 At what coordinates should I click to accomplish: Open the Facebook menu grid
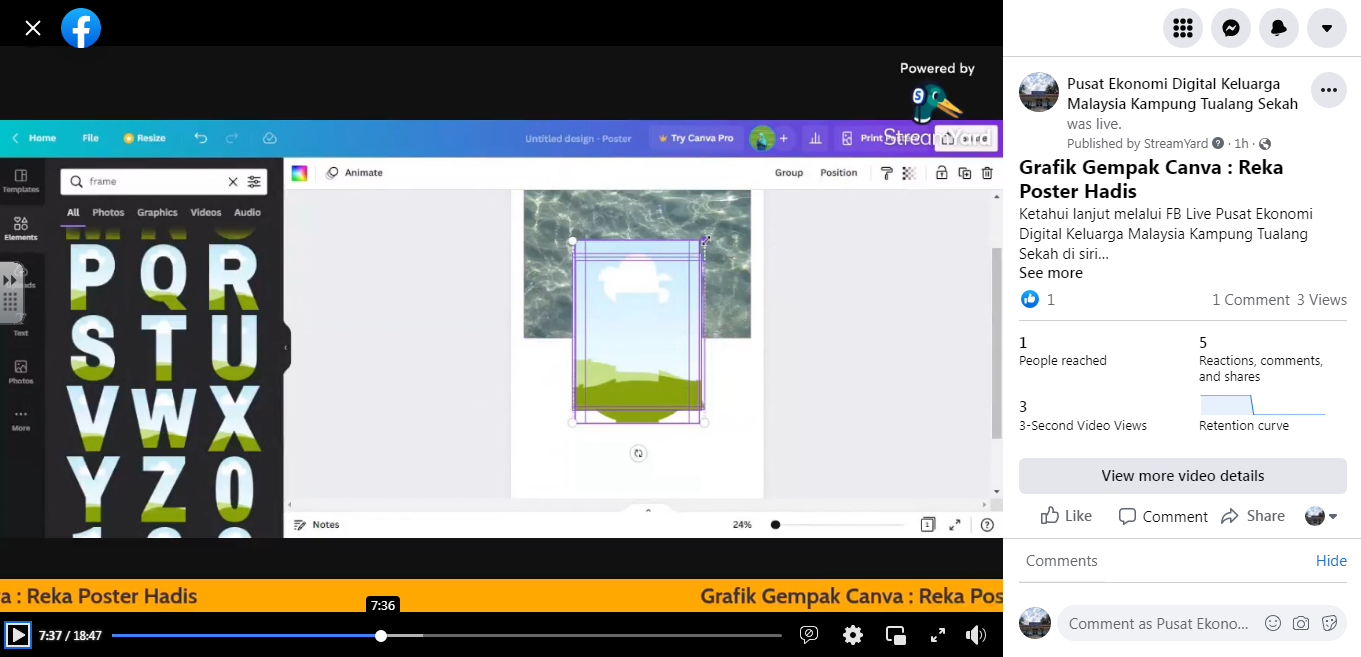click(1183, 28)
